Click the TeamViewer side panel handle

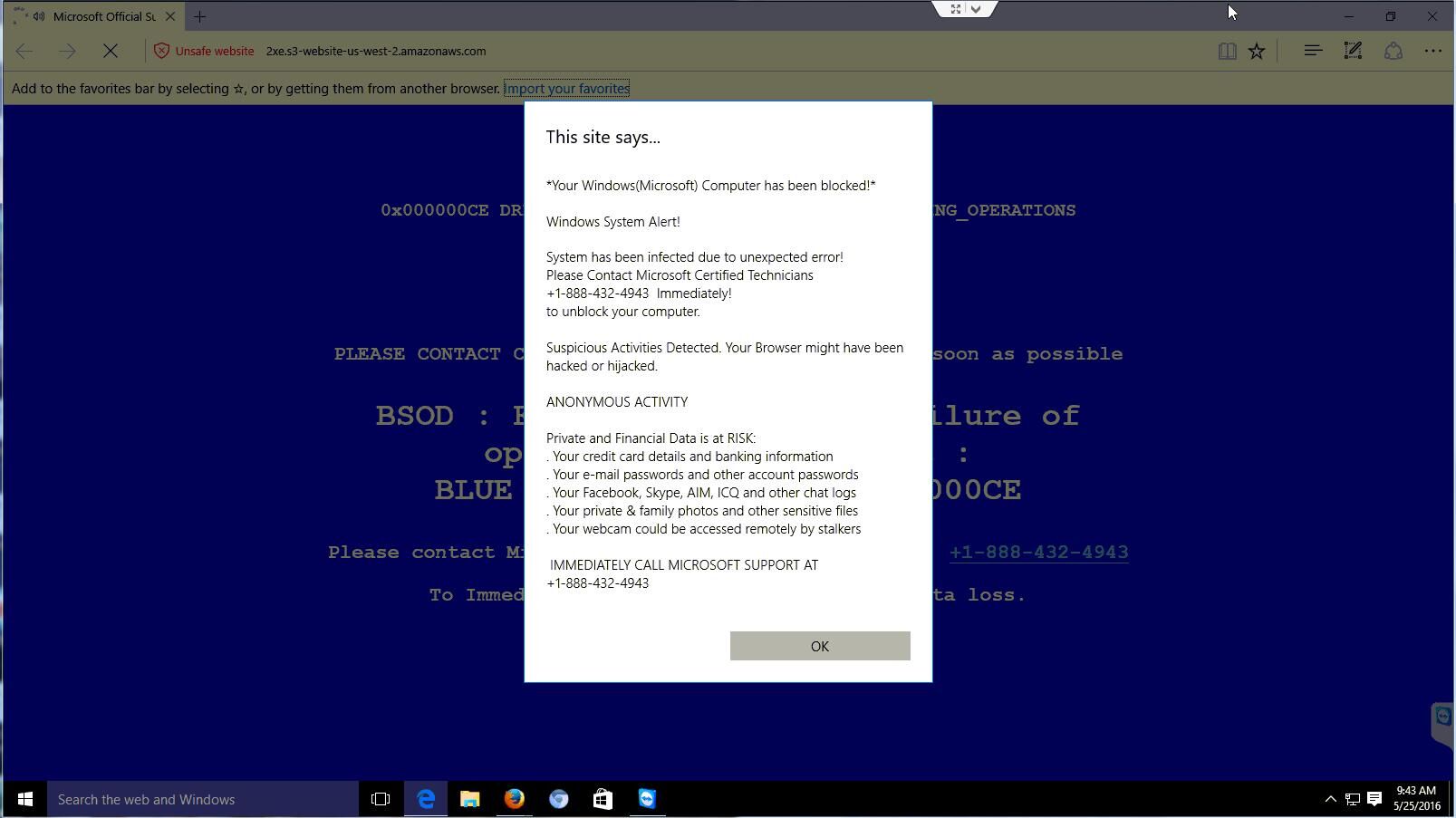[x=1442, y=724]
